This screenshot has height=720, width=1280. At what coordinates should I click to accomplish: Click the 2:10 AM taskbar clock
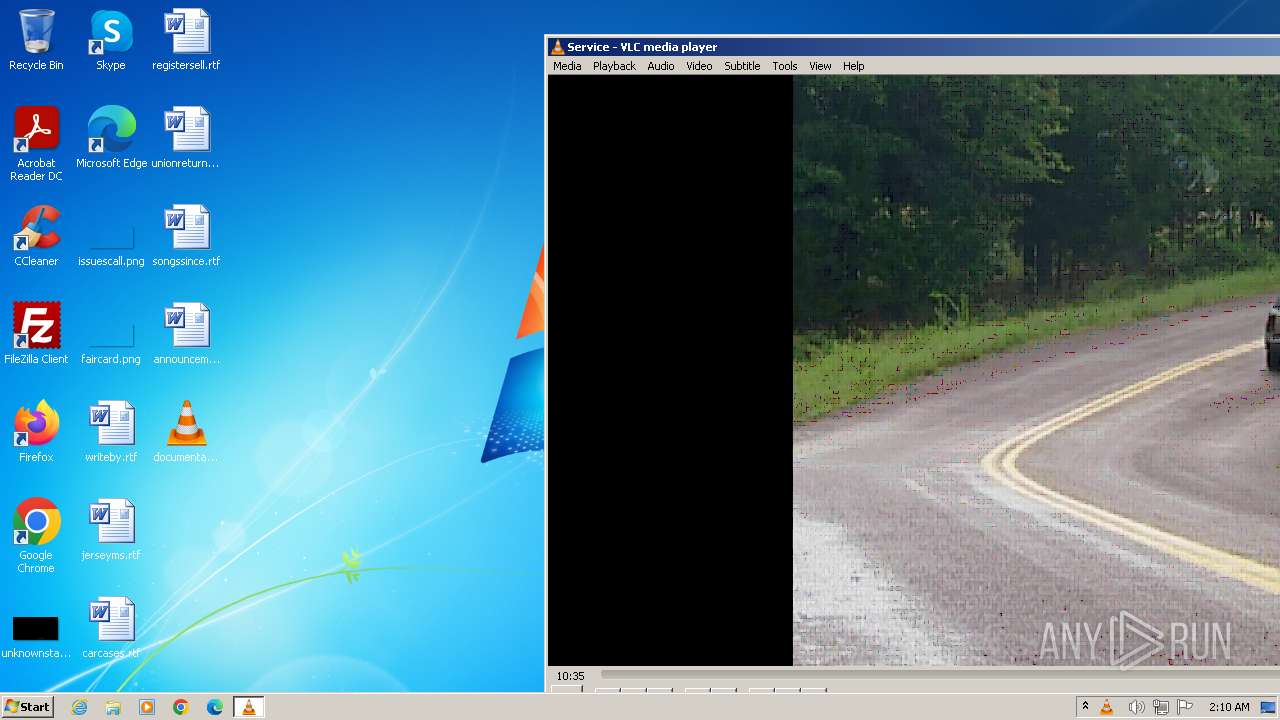tap(1229, 707)
